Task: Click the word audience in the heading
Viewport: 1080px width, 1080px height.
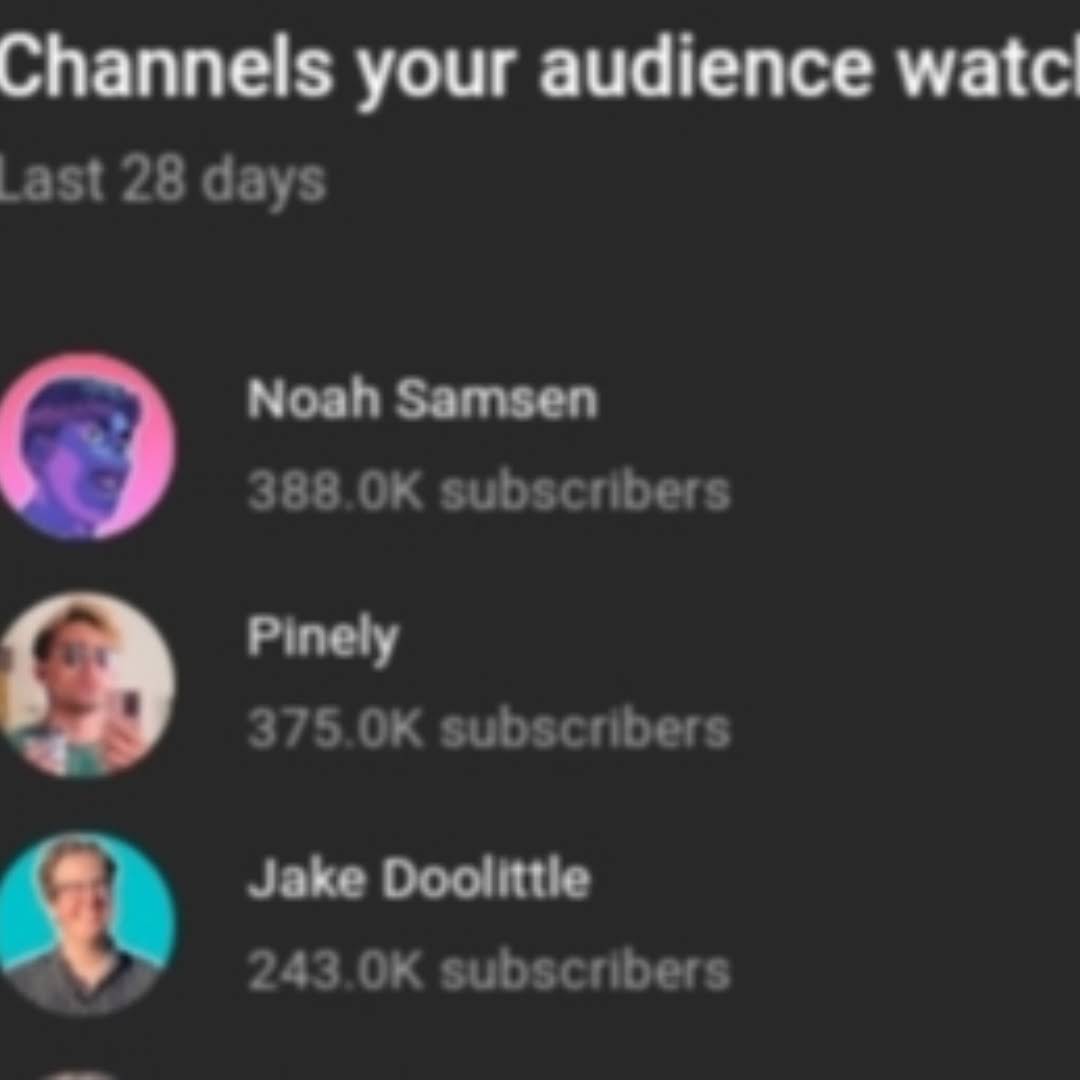Action: click(x=707, y=69)
